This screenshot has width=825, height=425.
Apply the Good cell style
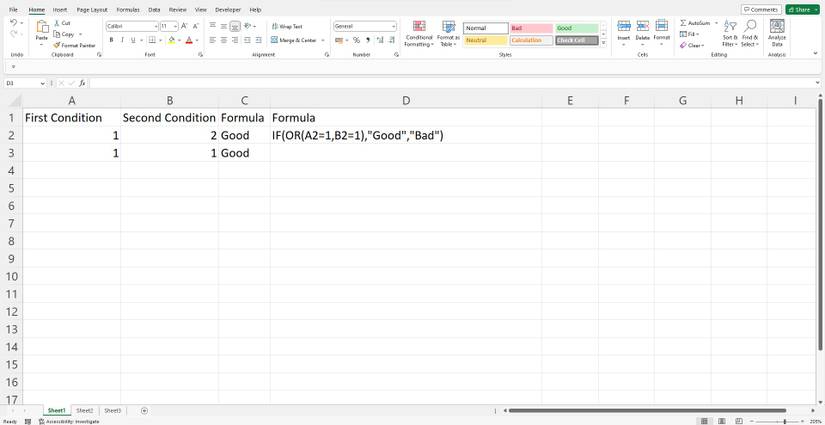pos(577,28)
